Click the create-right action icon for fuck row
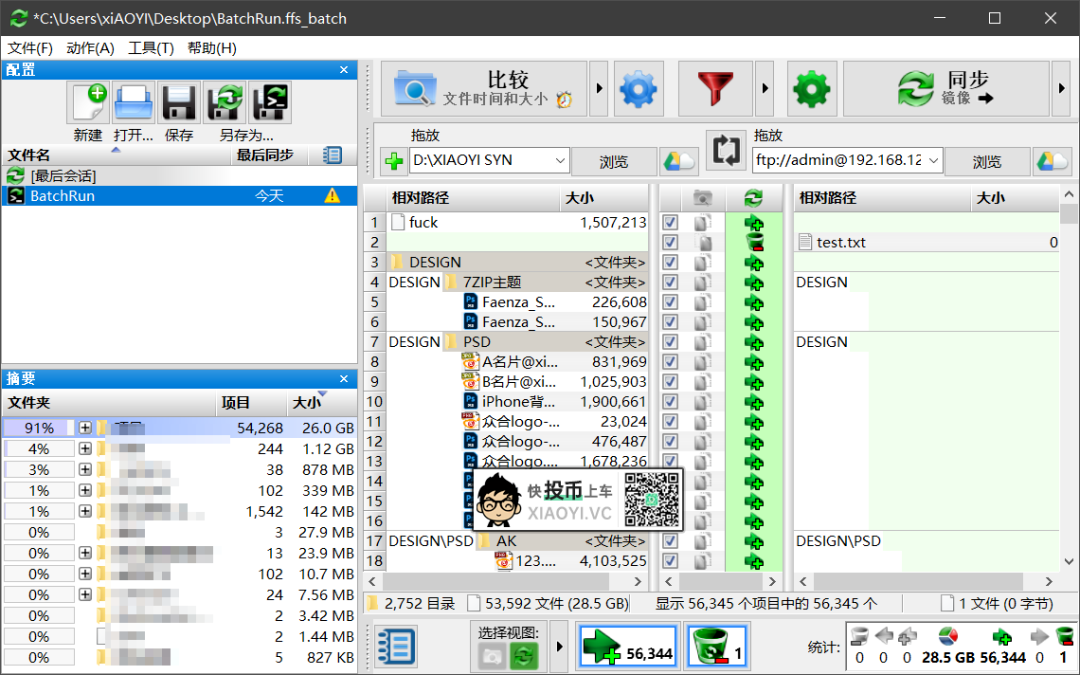1080x675 pixels. point(754,222)
